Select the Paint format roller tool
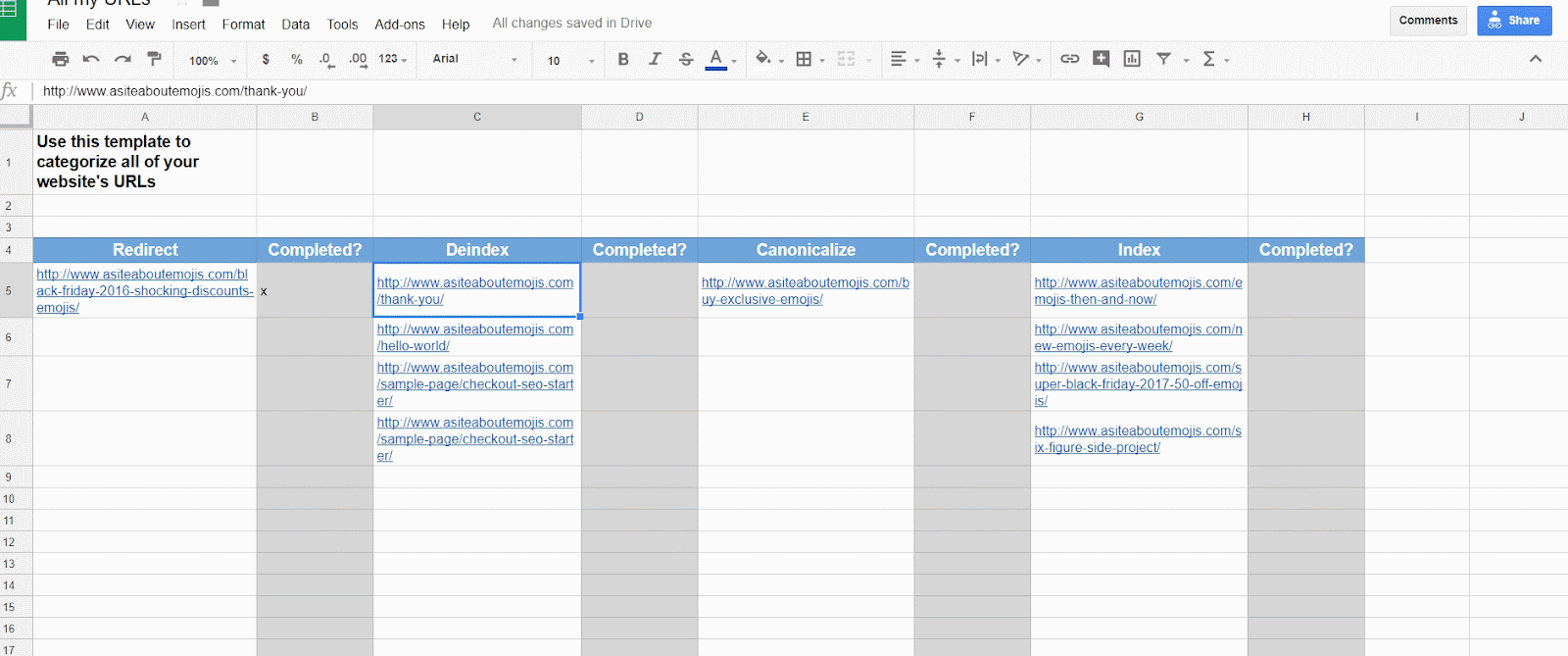The image size is (1568, 656). (154, 59)
